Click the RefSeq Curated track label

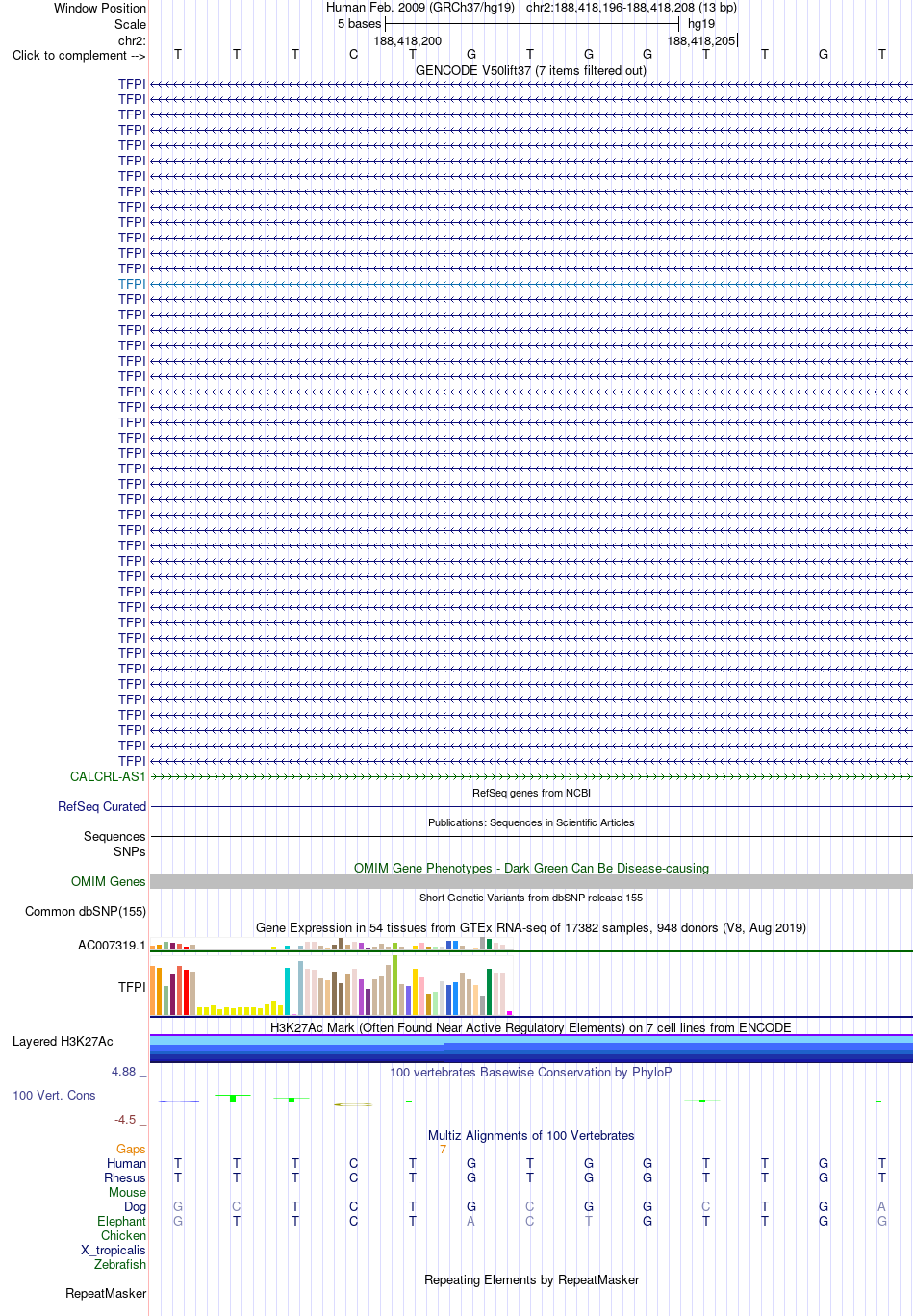pos(102,806)
